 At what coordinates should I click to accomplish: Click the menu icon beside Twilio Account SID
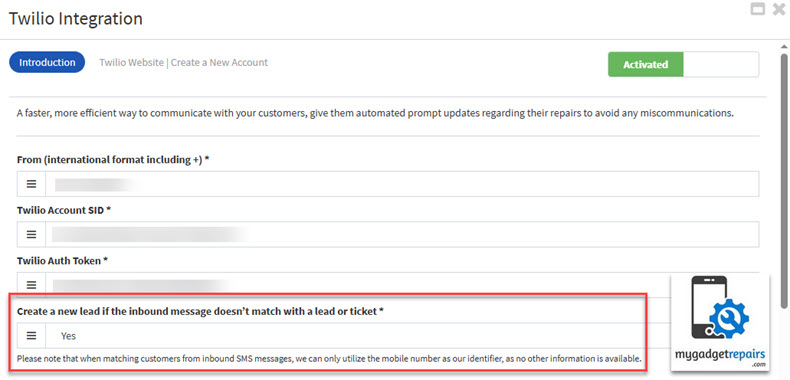(x=31, y=234)
